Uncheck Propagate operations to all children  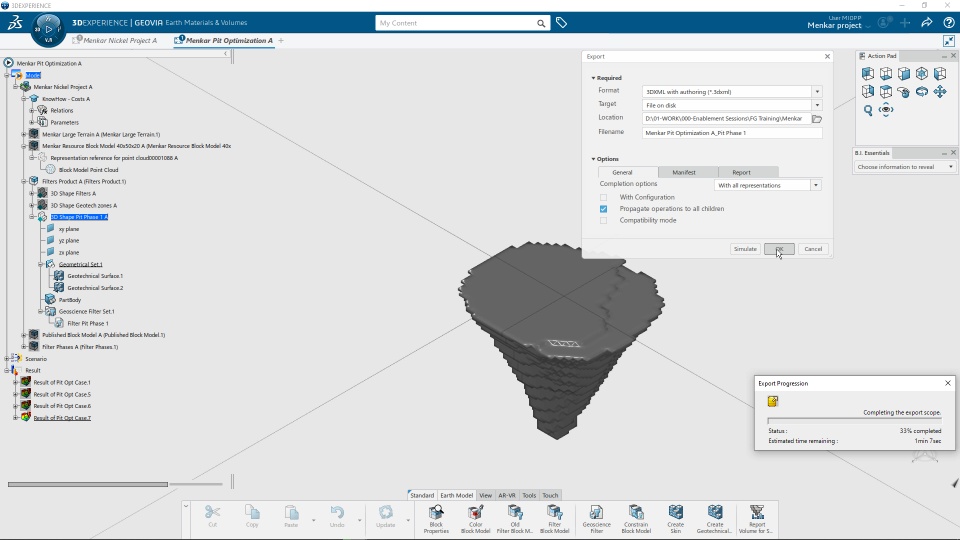(x=604, y=209)
